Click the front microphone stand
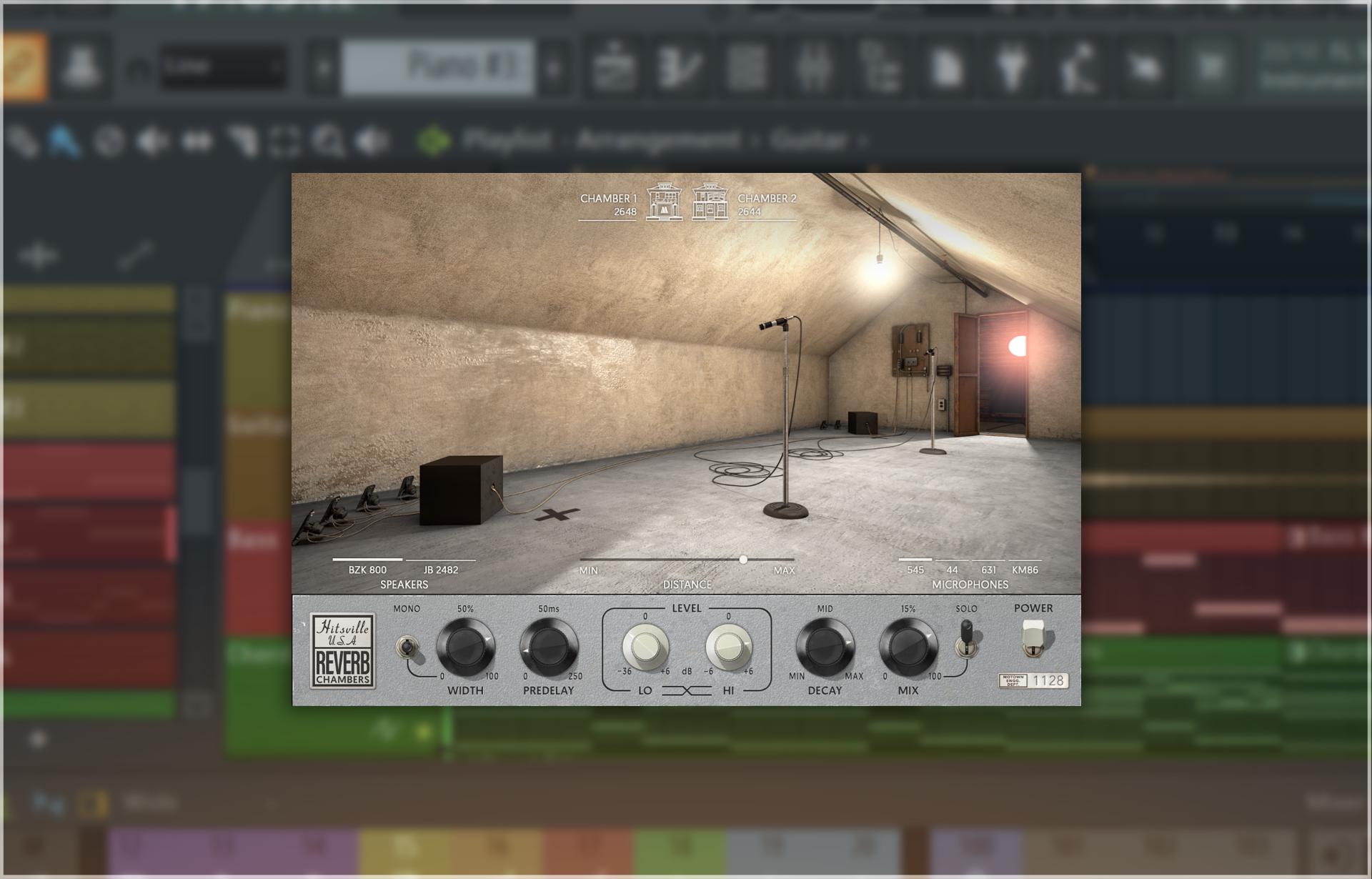 point(785,418)
